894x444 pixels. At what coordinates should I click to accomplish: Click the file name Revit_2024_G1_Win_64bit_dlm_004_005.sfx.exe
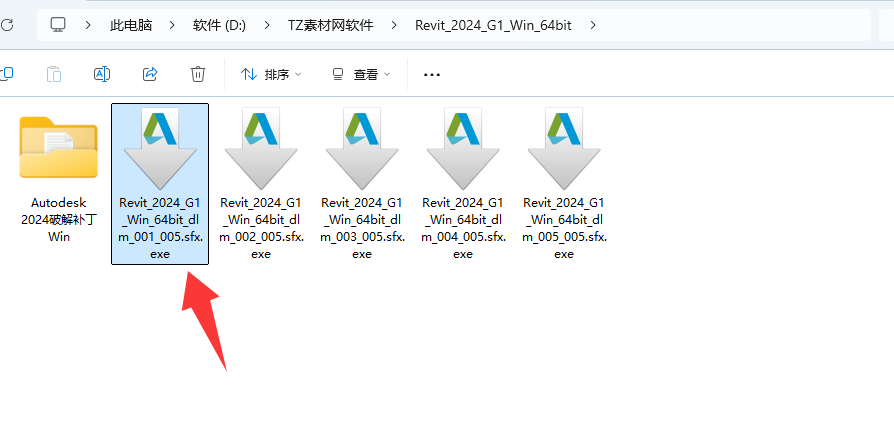(463, 228)
